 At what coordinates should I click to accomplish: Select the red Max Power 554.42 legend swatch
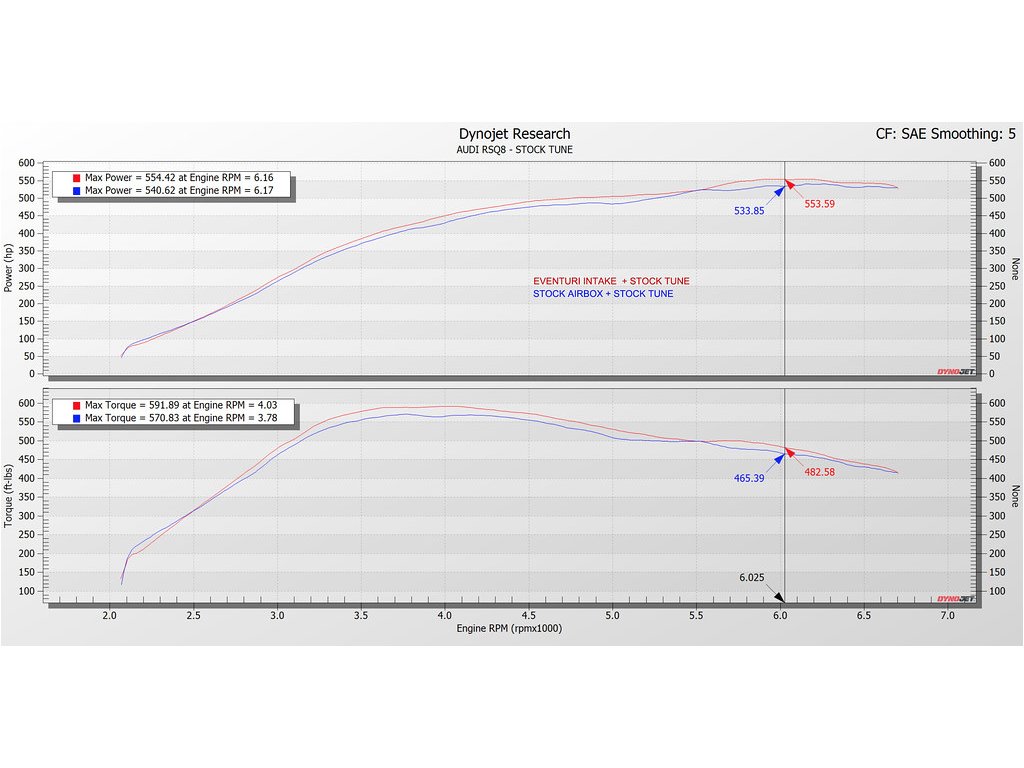click(77, 177)
